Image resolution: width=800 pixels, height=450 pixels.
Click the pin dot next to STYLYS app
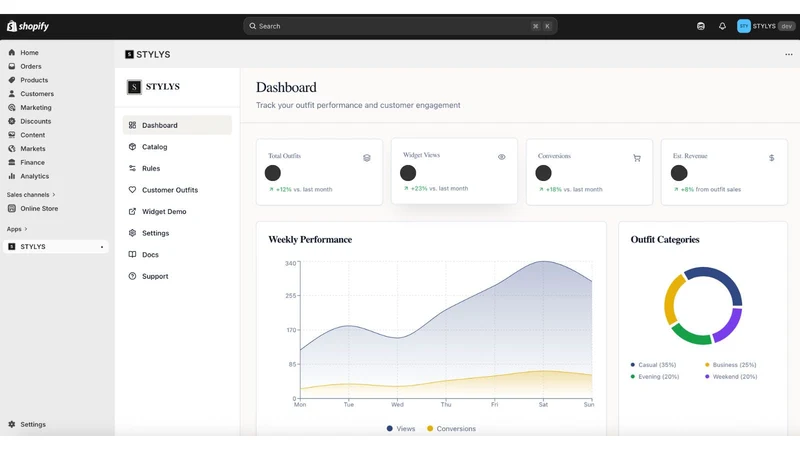(102, 247)
